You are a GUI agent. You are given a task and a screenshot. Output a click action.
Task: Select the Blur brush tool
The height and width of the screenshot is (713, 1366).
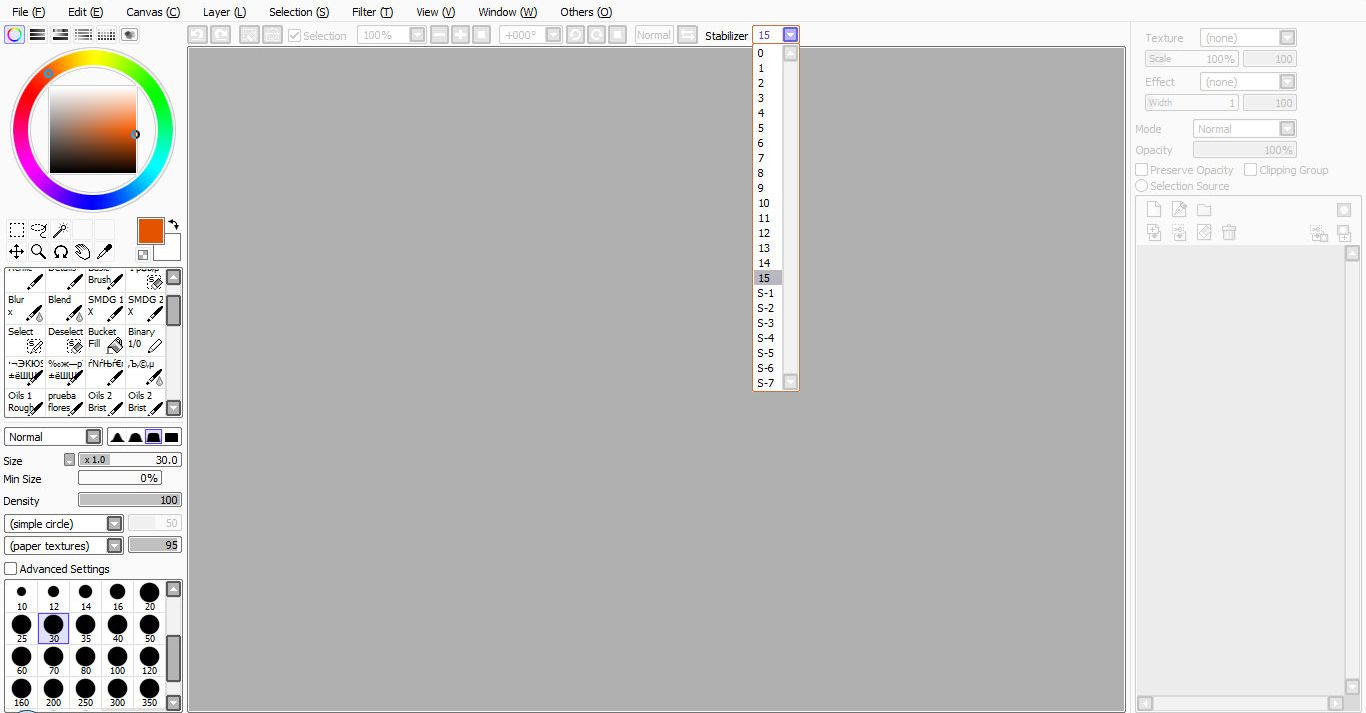pyautogui.click(x=25, y=307)
